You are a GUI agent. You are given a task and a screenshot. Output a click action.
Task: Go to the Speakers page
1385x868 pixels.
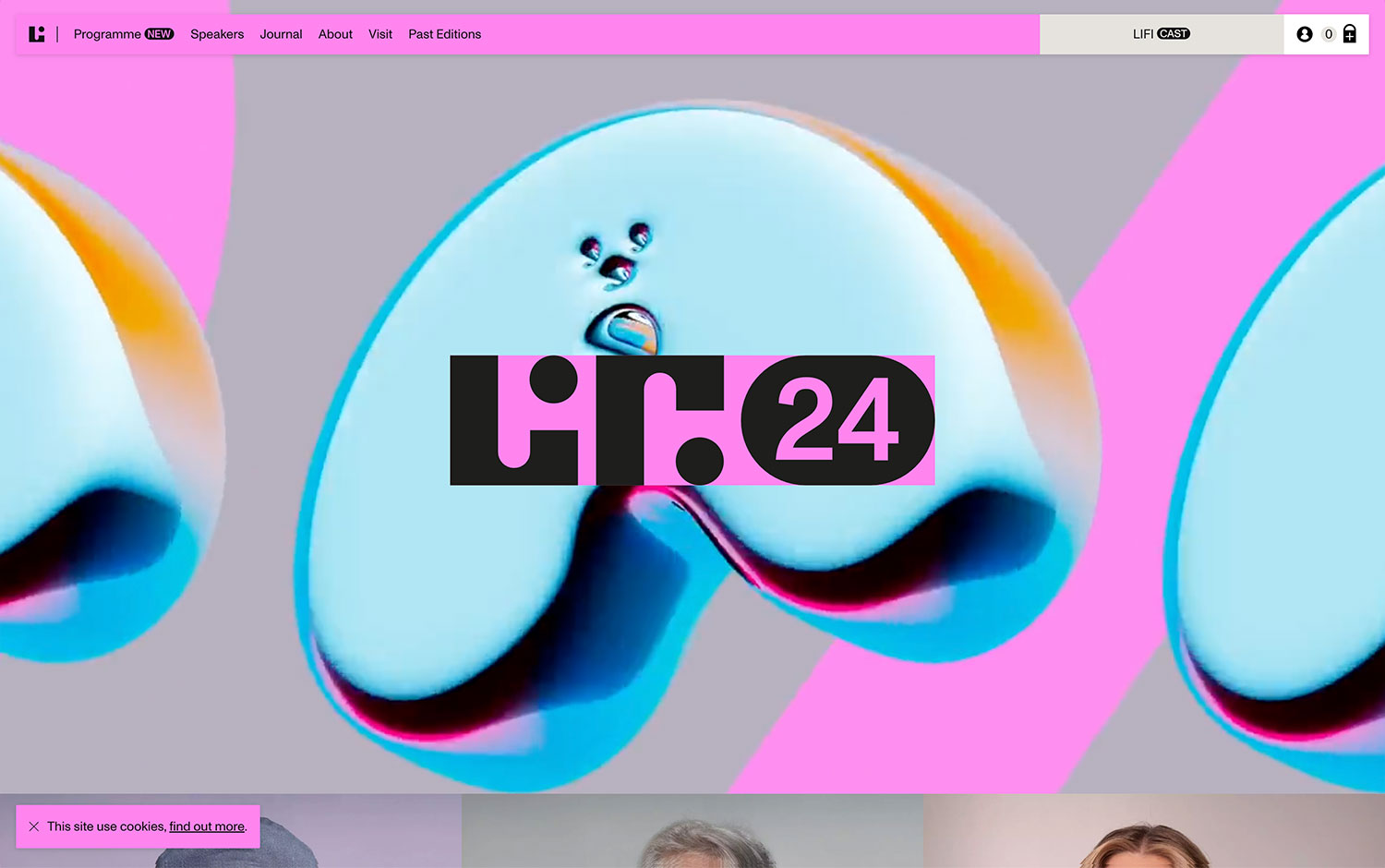point(217,34)
